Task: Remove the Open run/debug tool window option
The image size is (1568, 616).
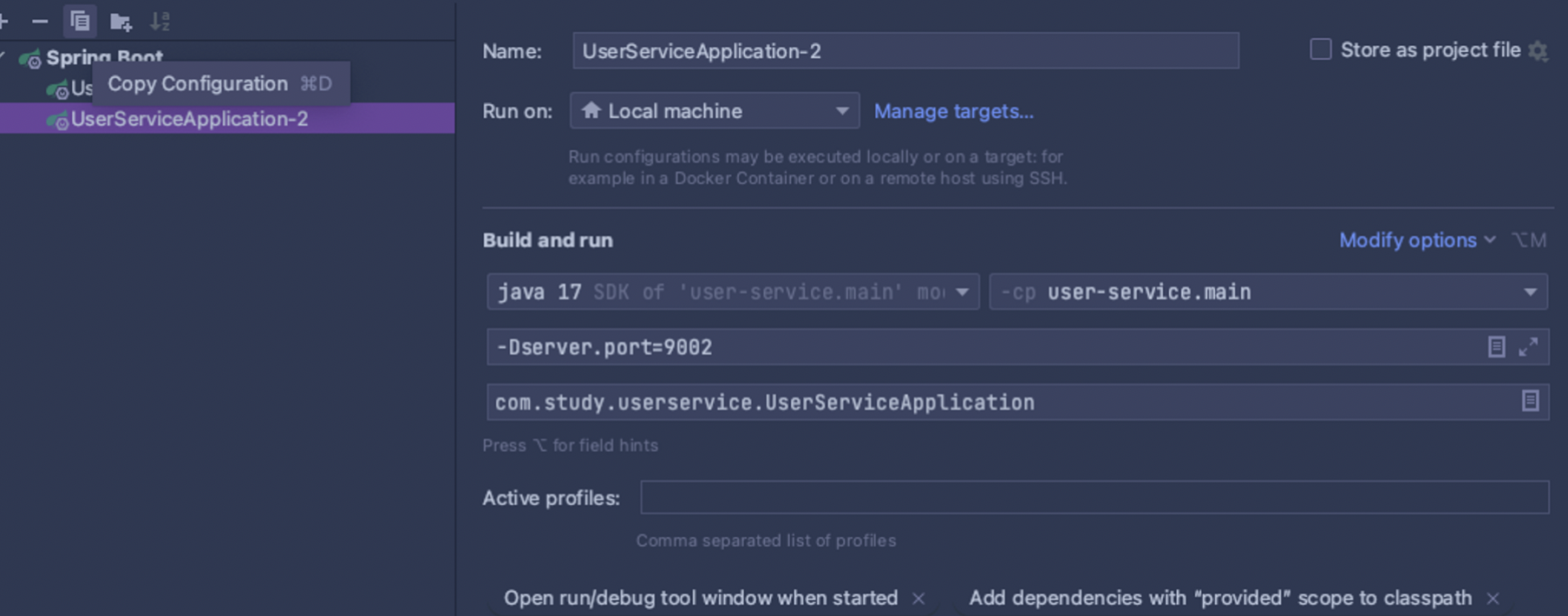Action: [918, 599]
